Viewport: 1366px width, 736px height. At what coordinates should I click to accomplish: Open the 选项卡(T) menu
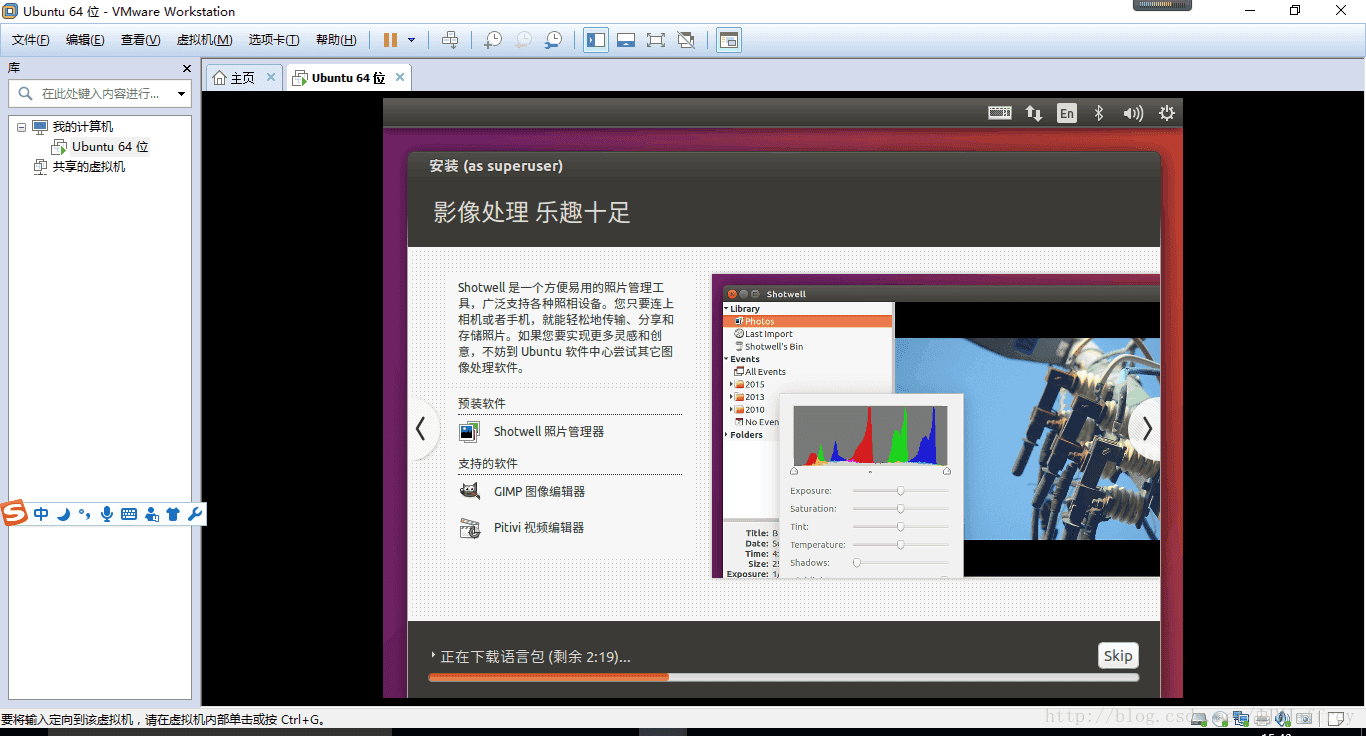click(x=274, y=40)
